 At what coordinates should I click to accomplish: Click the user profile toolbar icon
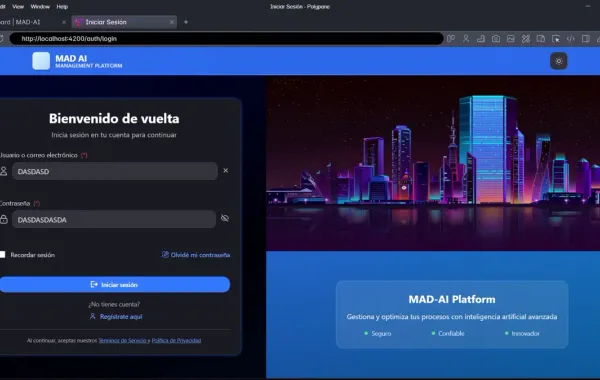pos(466,39)
